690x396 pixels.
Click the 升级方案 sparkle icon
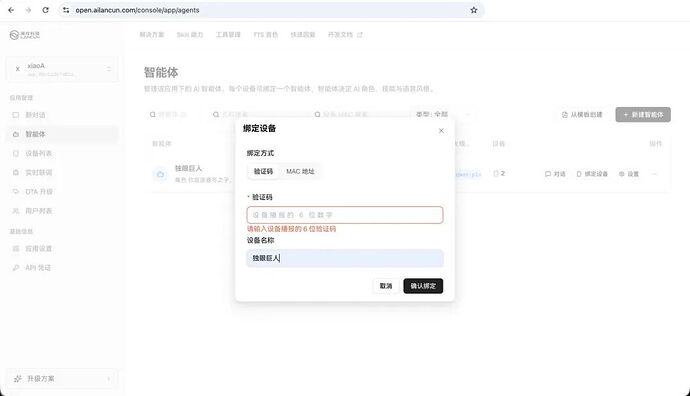point(18,378)
